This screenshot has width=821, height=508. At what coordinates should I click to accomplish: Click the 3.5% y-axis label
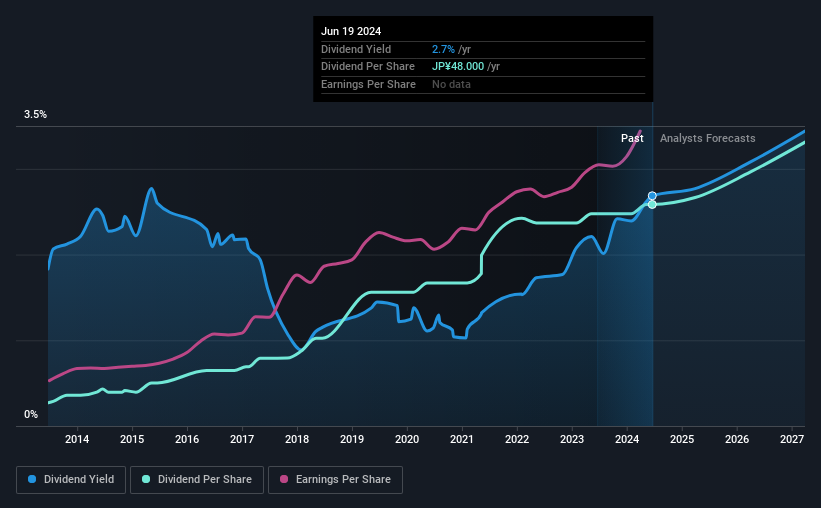pos(35,115)
